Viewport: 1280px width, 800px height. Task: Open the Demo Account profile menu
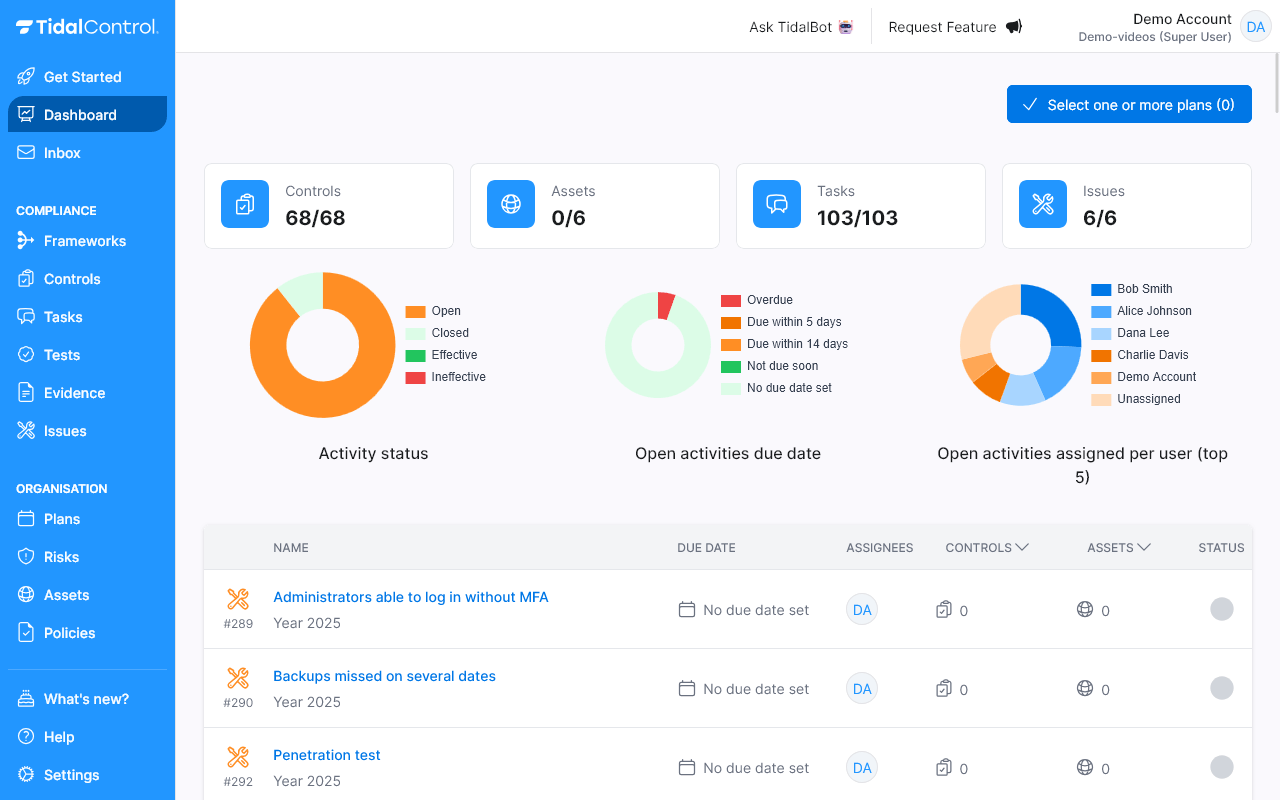[x=1180, y=26]
